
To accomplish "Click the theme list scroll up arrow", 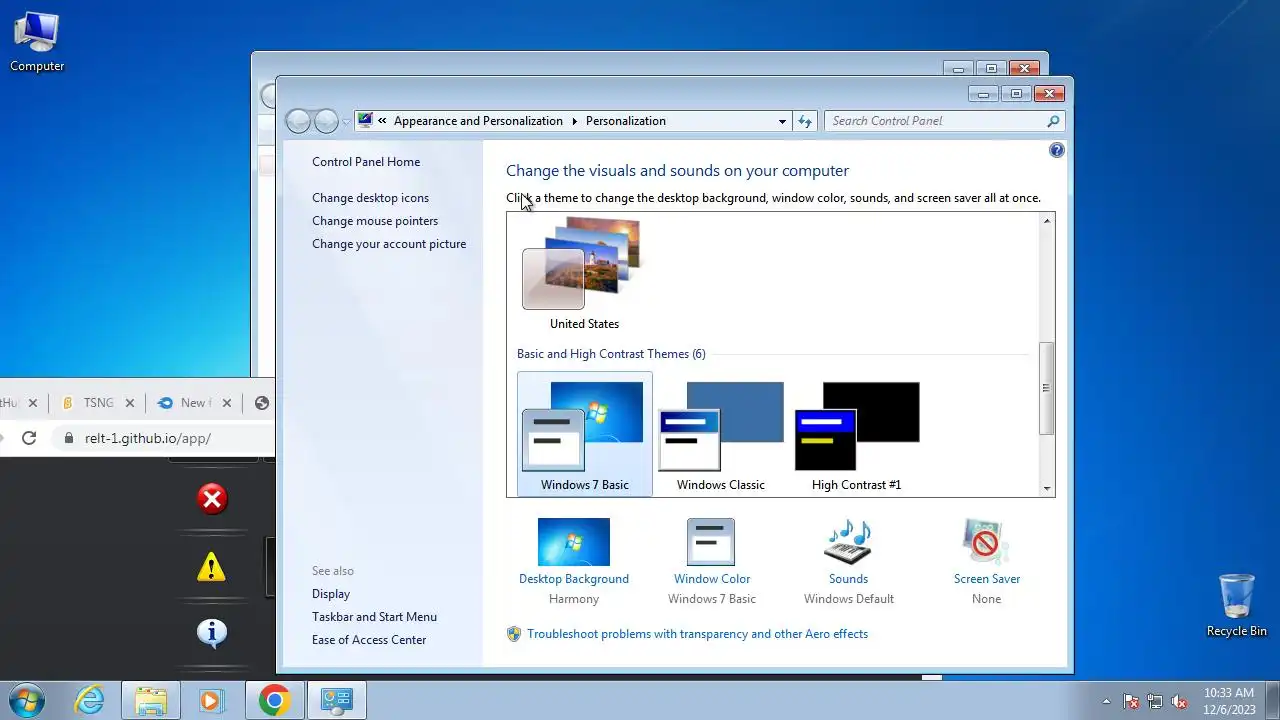I will (1047, 221).
